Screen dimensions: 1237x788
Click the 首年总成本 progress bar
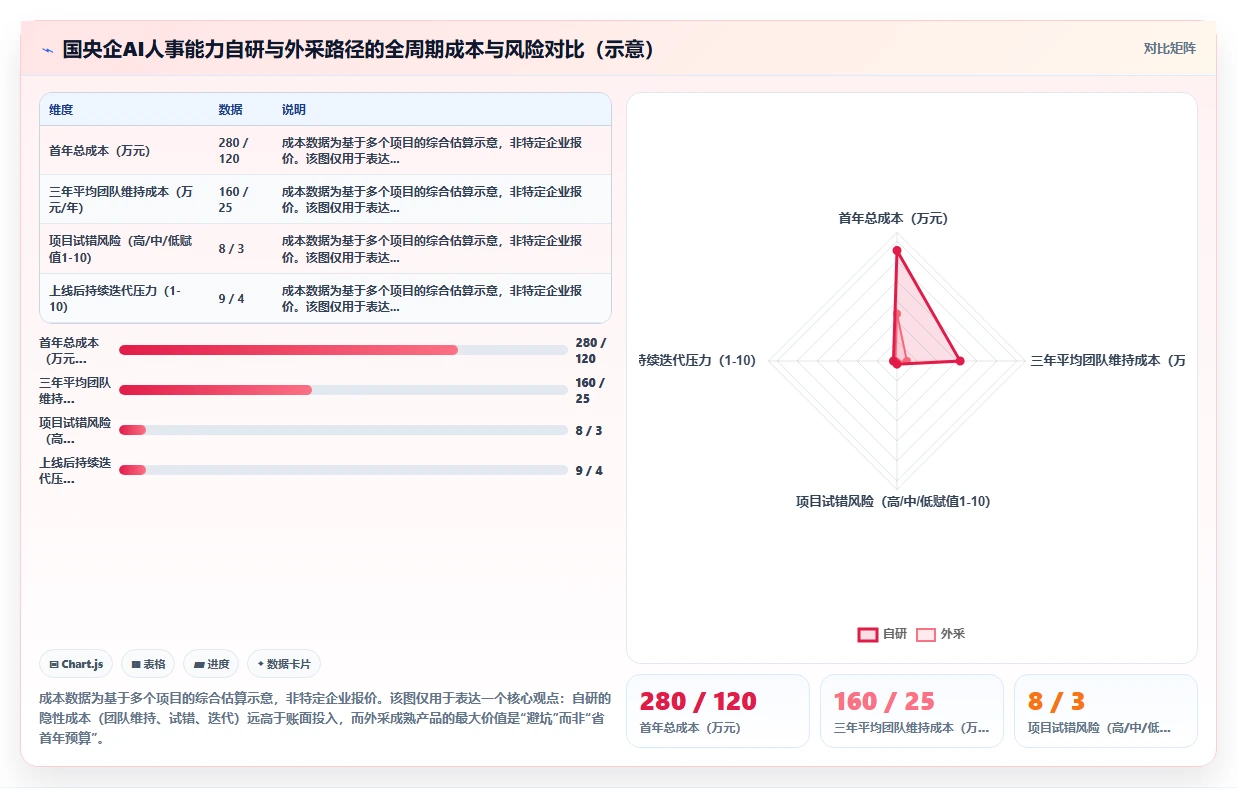click(x=343, y=350)
